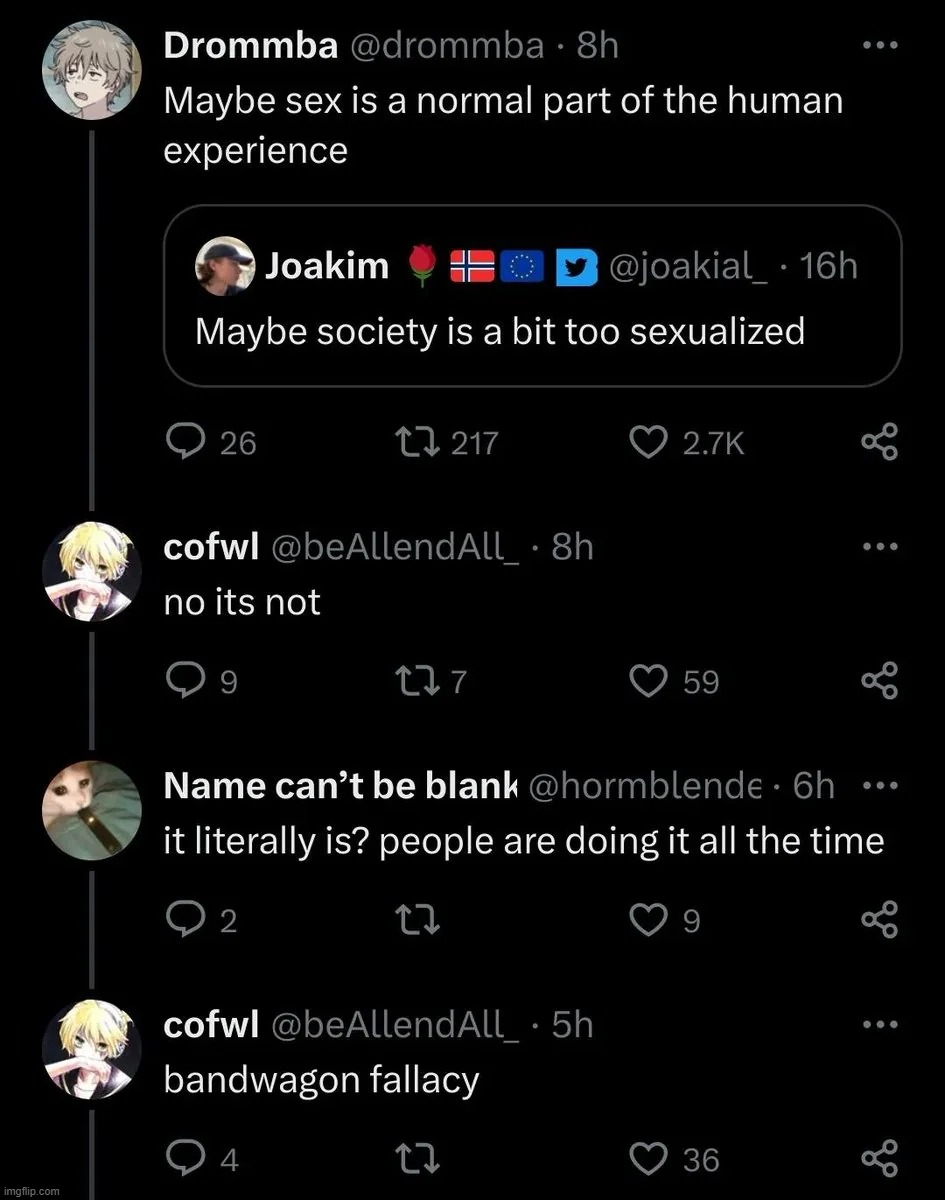Open more options on Drommba's tweet

click(880, 47)
